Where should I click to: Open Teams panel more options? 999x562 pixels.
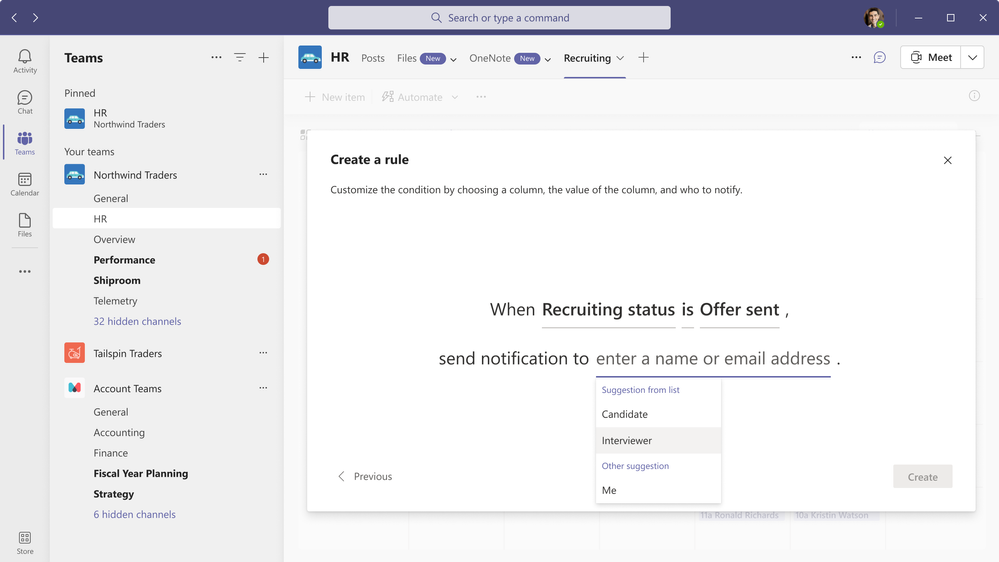click(x=217, y=57)
